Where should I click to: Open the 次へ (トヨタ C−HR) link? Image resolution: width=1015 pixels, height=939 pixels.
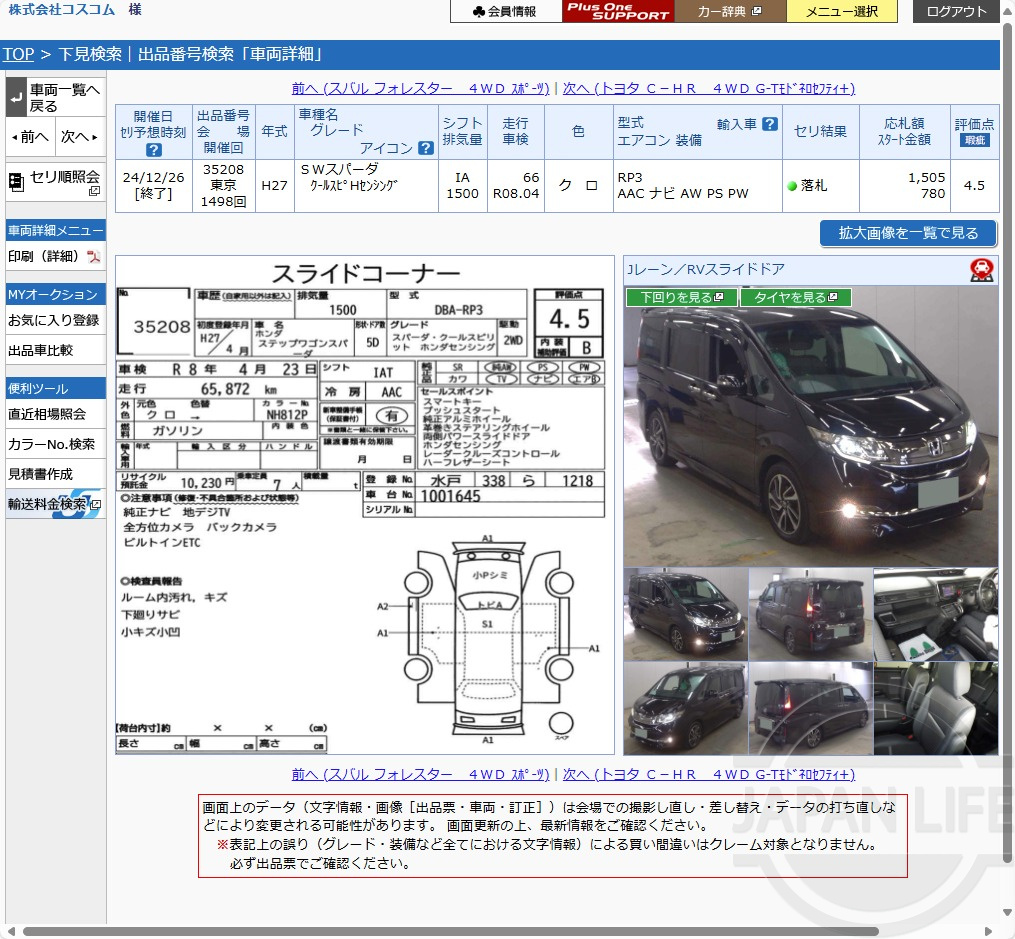point(711,89)
